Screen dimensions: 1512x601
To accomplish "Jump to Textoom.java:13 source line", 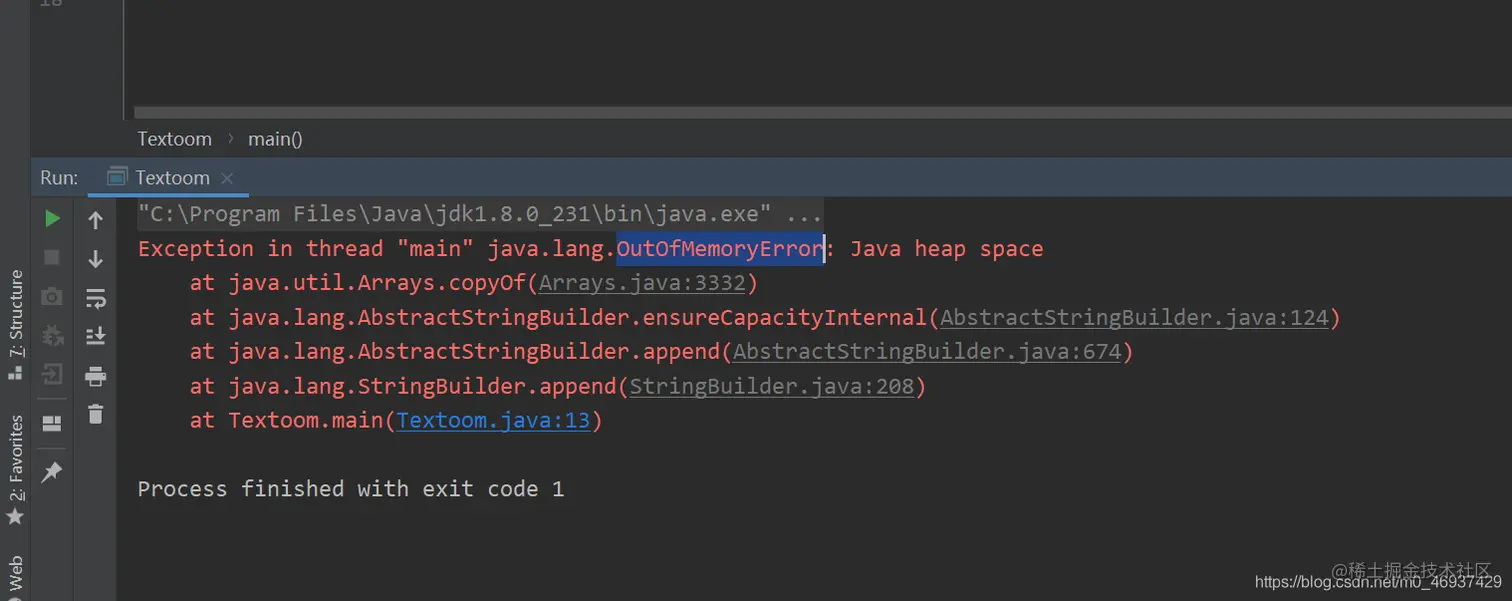I will coord(494,420).
